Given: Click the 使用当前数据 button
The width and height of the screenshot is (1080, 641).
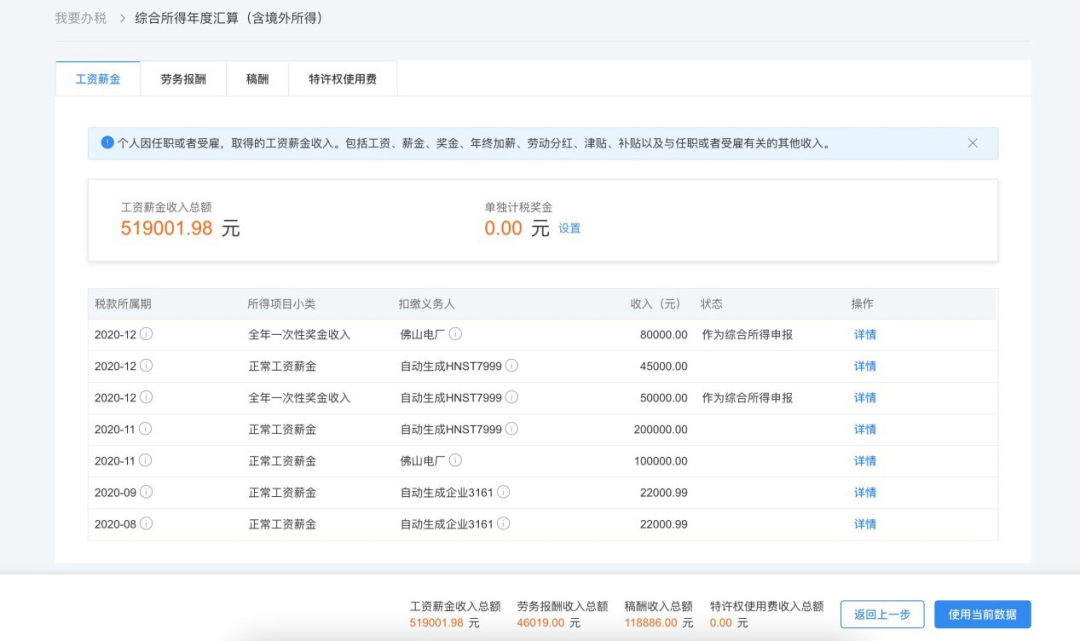Looking at the screenshot, I should (982, 614).
